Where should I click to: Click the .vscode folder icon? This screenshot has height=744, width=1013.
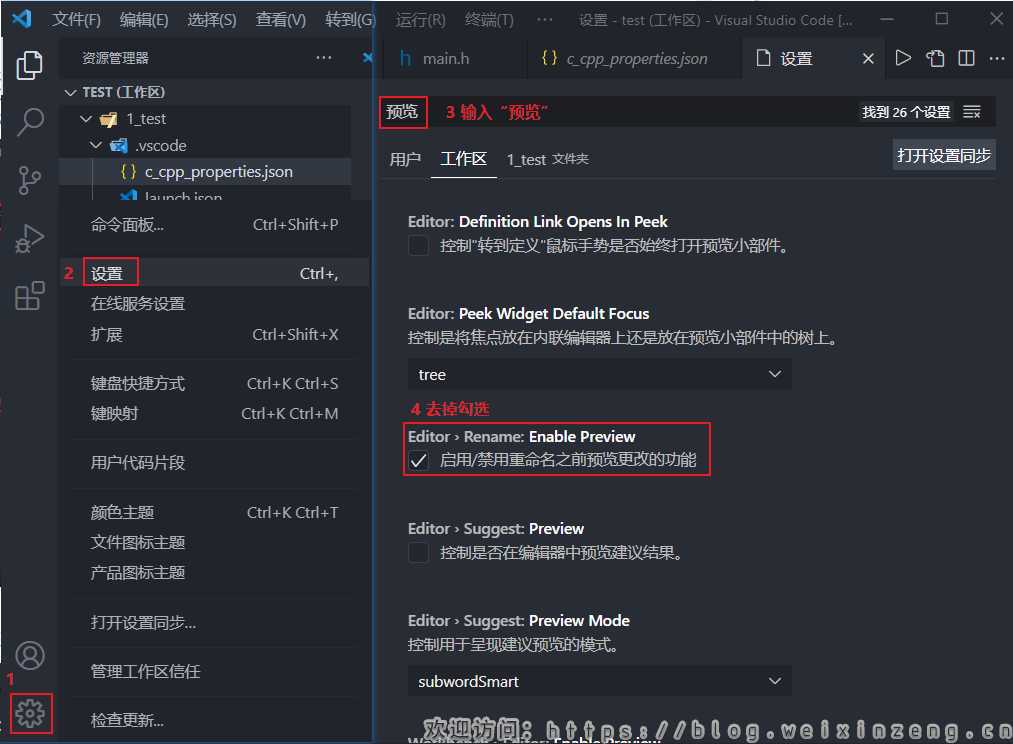coord(119,145)
